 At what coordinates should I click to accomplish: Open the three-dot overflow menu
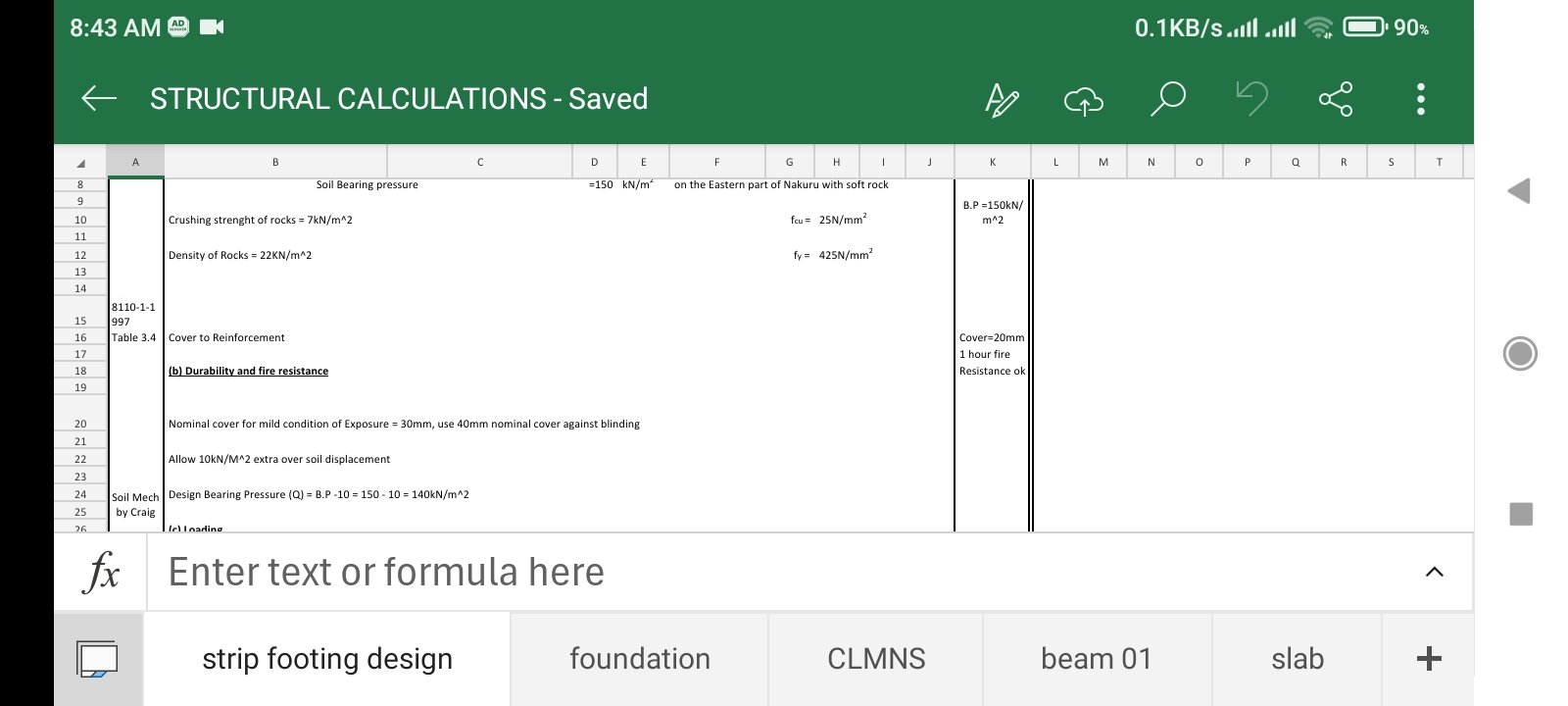click(1420, 99)
